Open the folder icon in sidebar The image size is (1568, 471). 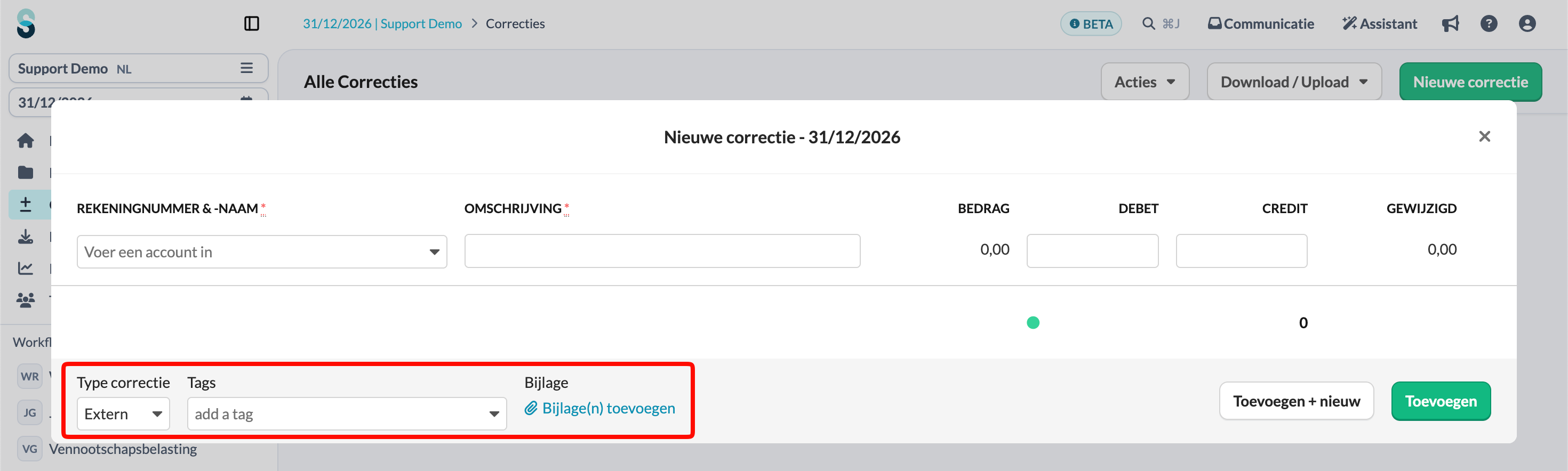coord(26,173)
